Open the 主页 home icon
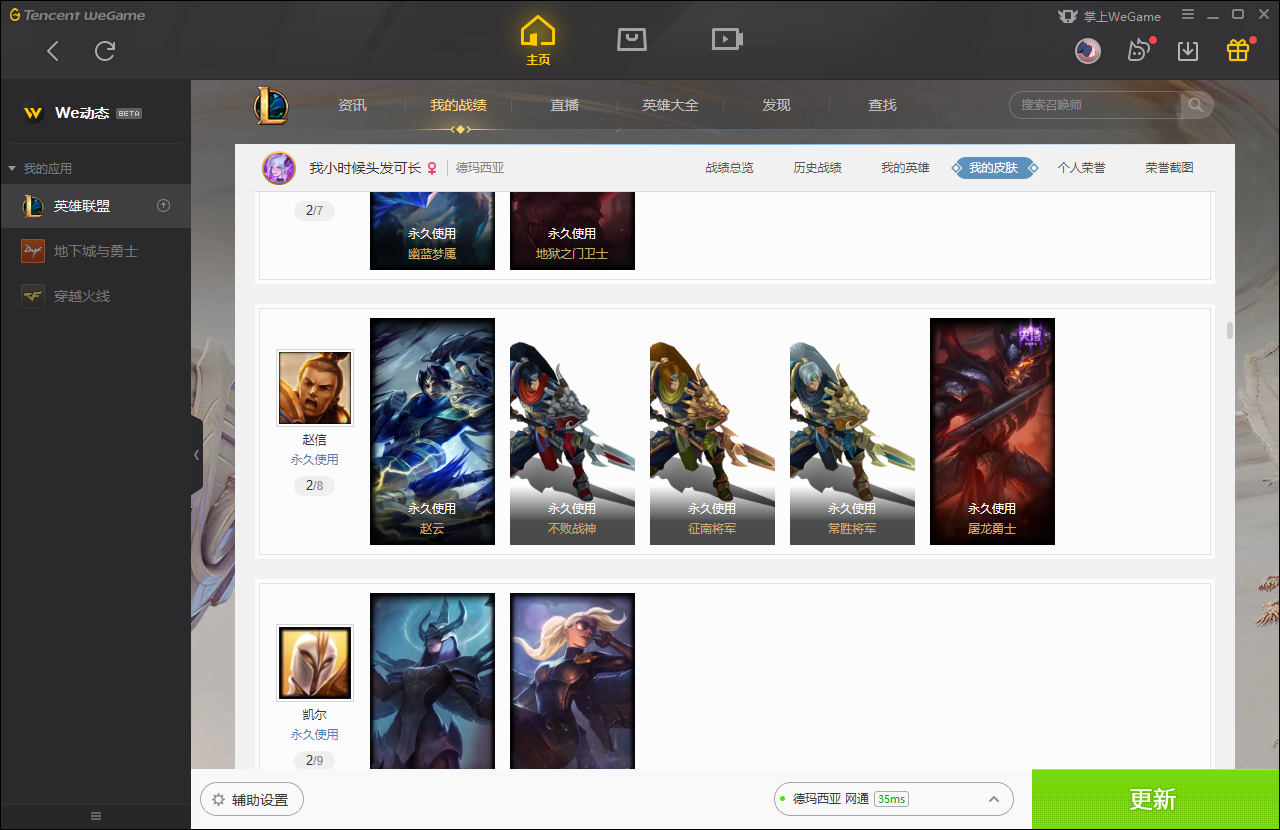 (538, 41)
